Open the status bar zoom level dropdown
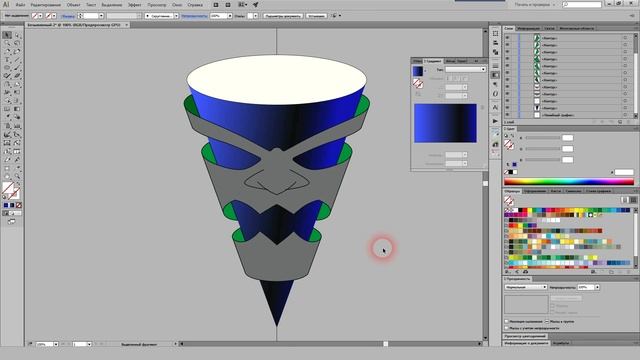640x360 pixels. tap(56, 344)
